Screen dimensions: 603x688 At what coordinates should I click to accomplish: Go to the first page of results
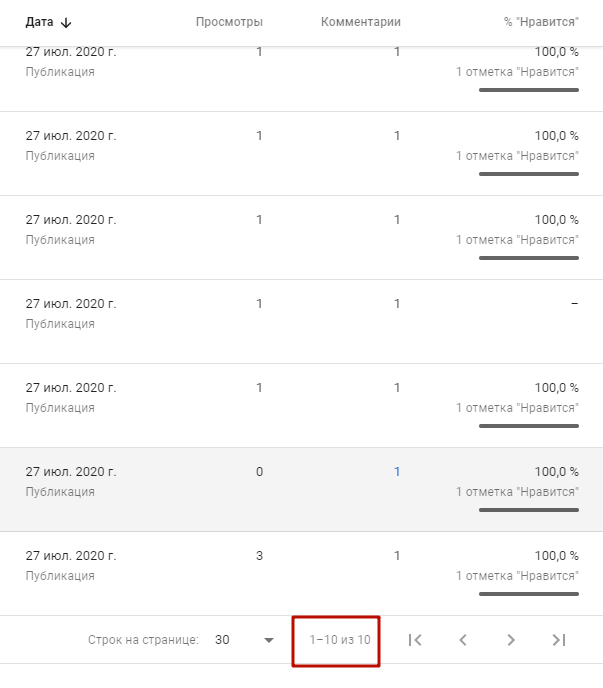tap(415, 640)
